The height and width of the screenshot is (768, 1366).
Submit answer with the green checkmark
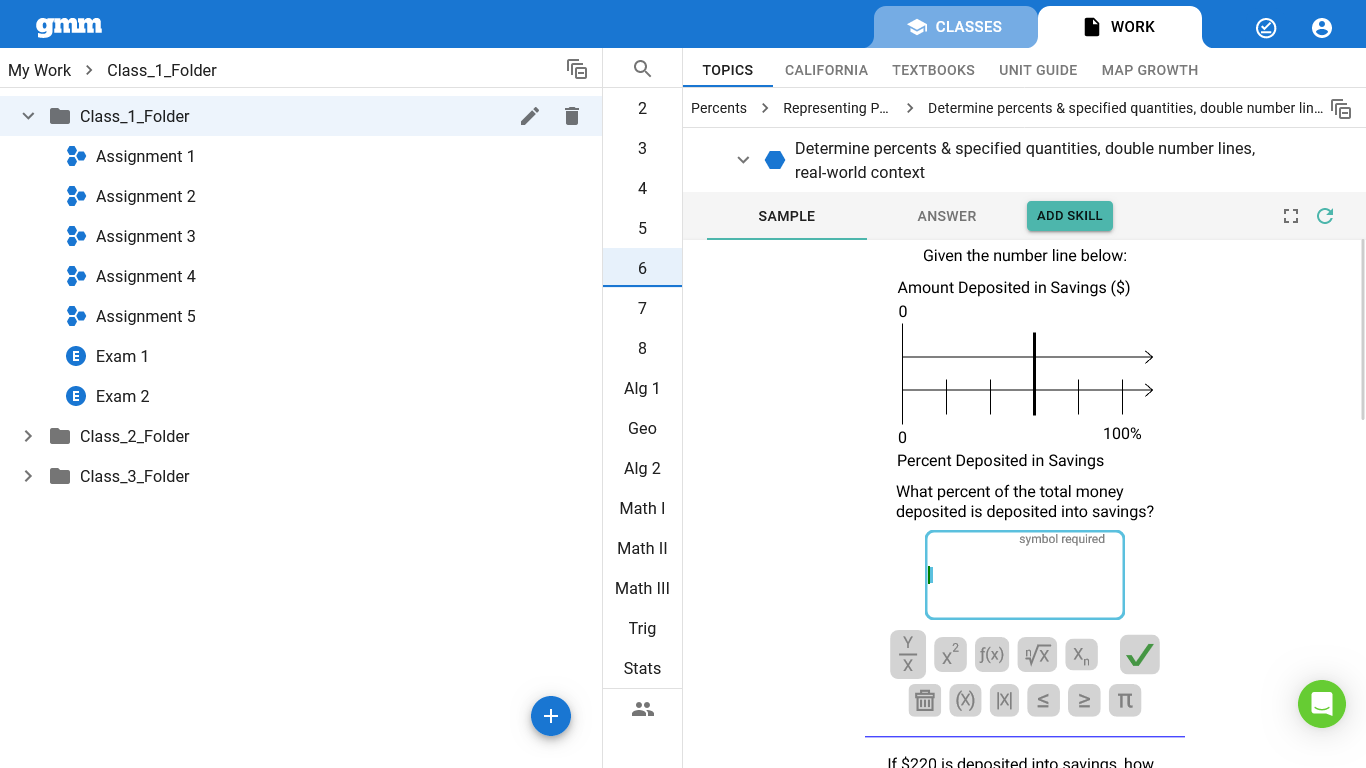click(x=1139, y=655)
